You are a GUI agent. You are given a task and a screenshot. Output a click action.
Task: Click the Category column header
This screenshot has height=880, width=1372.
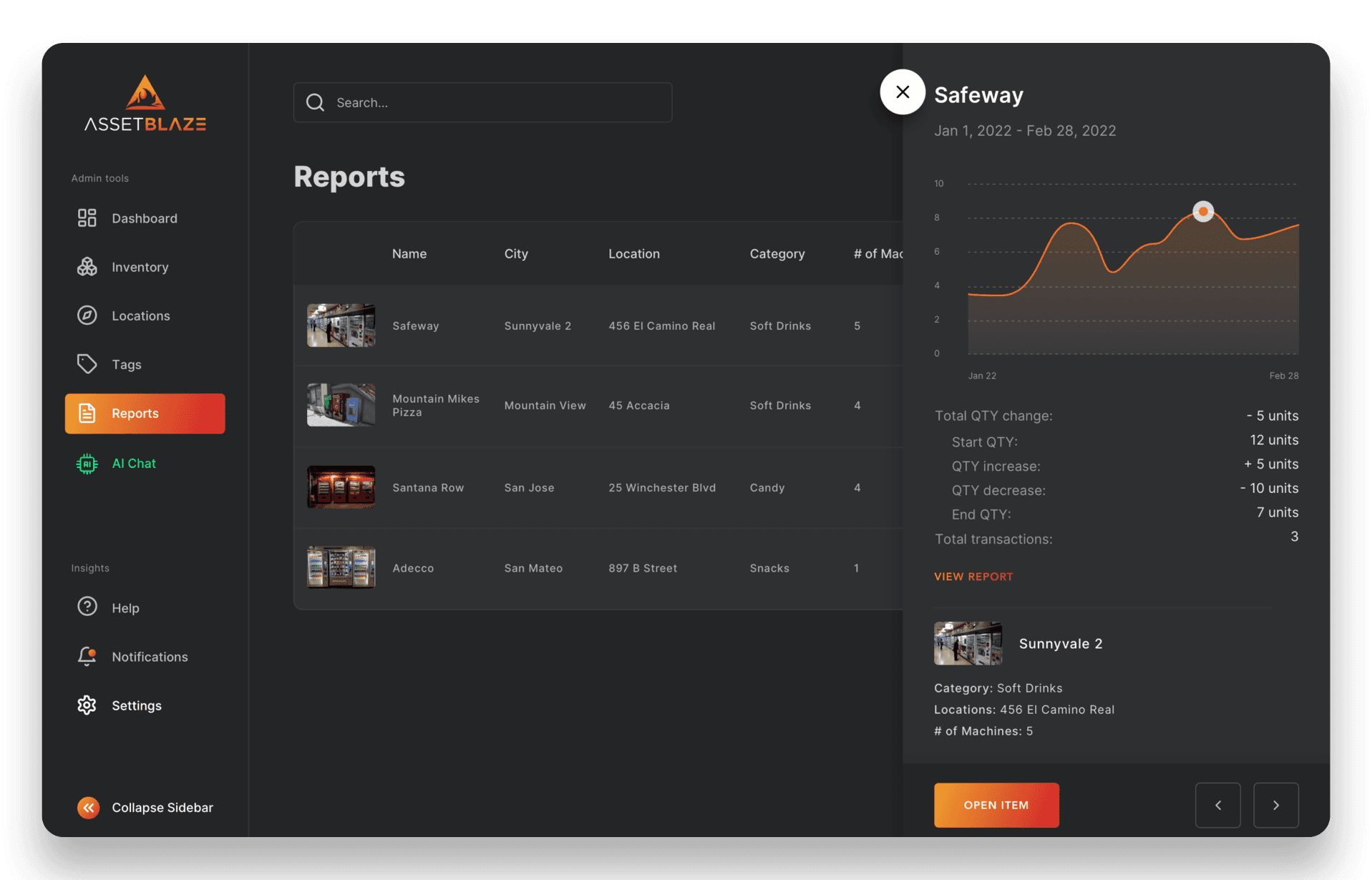pos(777,254)
